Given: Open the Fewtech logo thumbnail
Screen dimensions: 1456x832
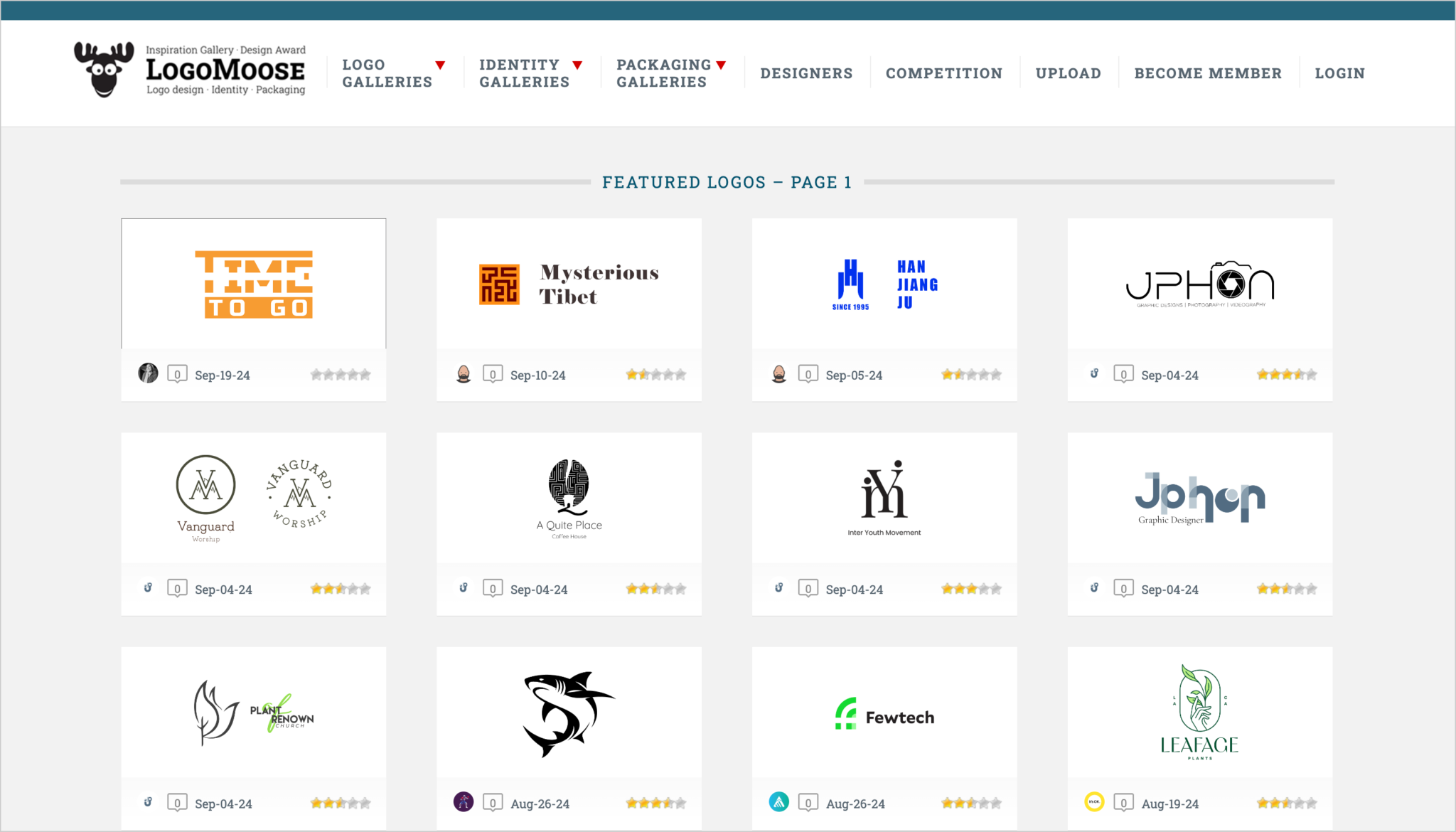Looking at the screenshot, I should pos(884,716).
